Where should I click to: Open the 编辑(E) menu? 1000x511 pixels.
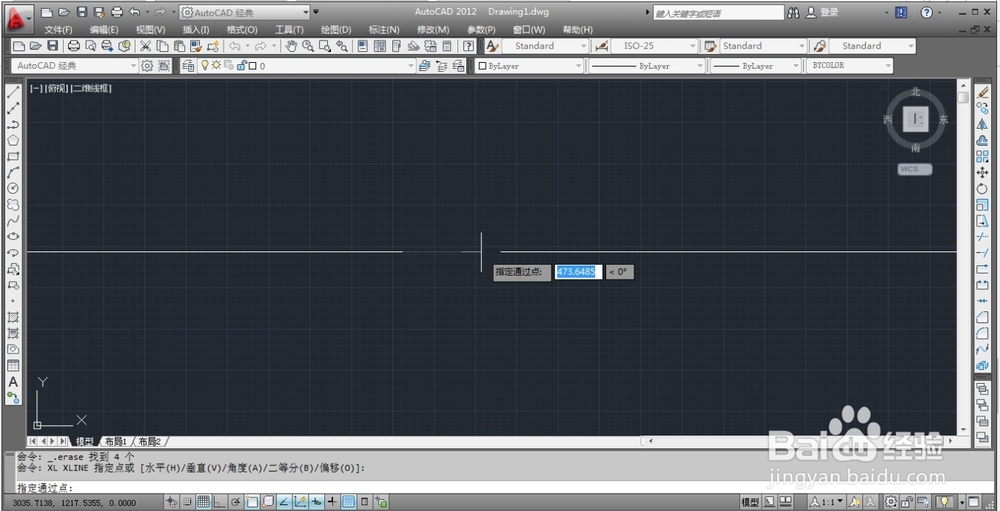pos(104,30)
